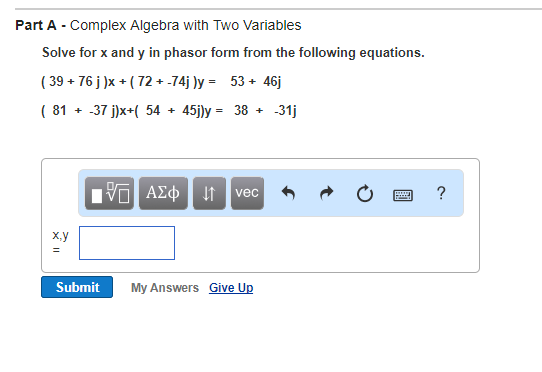Open the Greek symbols ΑΣφ palette

click(x=163, y=193)
